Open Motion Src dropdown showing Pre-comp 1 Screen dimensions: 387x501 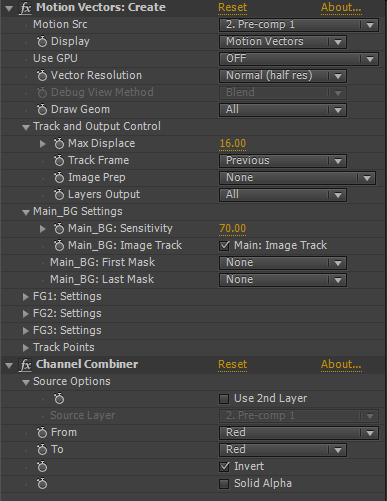[x=299, y=25]
